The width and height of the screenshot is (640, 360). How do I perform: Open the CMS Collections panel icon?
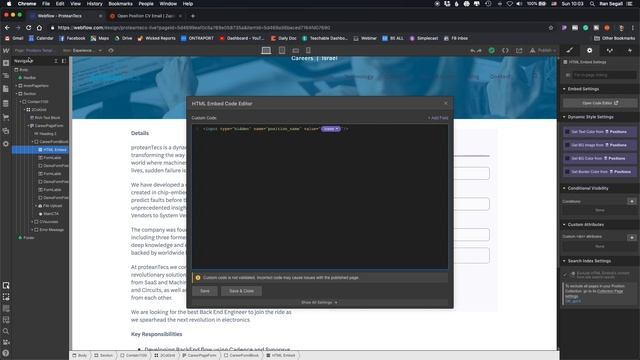[x=6, y=103]
